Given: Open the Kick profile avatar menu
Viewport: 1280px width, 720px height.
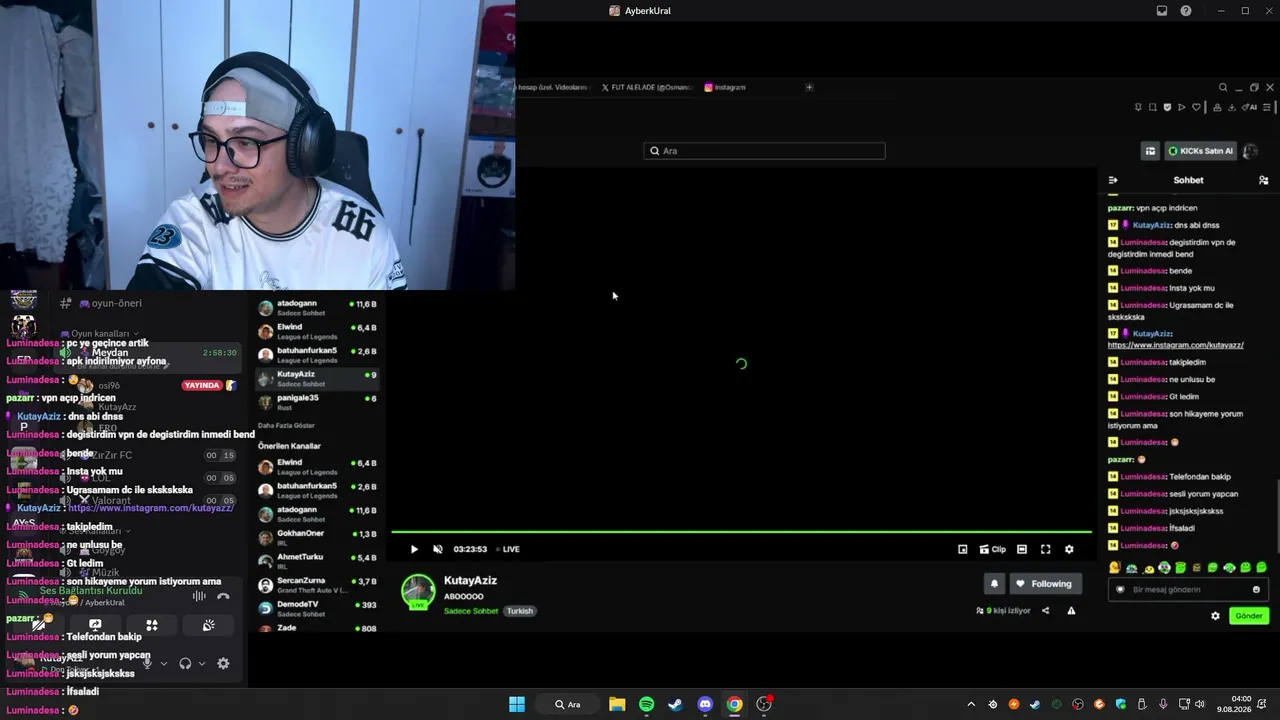Looking at the screenshot, I should pos(1250,151).
